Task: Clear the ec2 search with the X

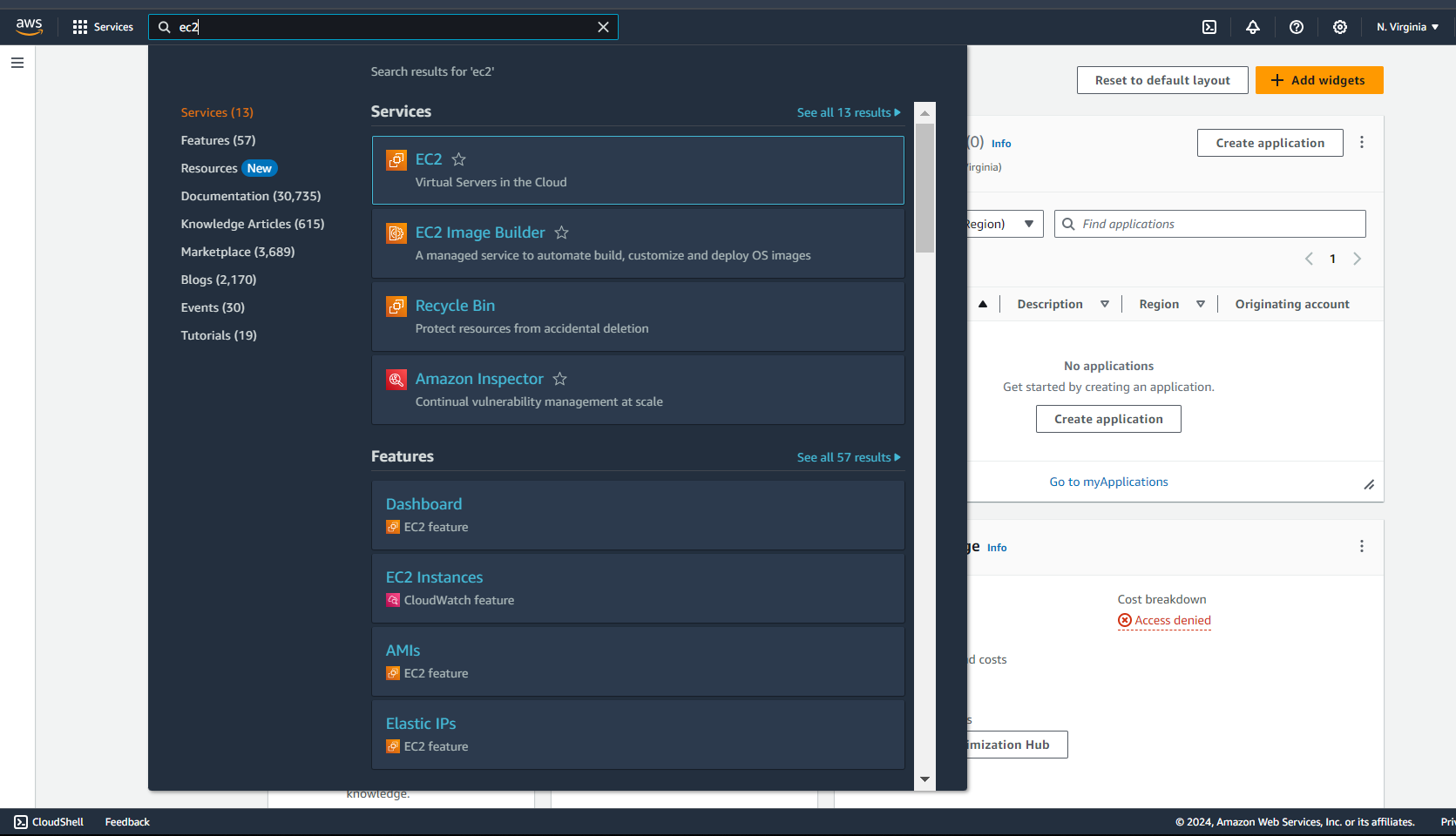Action: point(604,27)
